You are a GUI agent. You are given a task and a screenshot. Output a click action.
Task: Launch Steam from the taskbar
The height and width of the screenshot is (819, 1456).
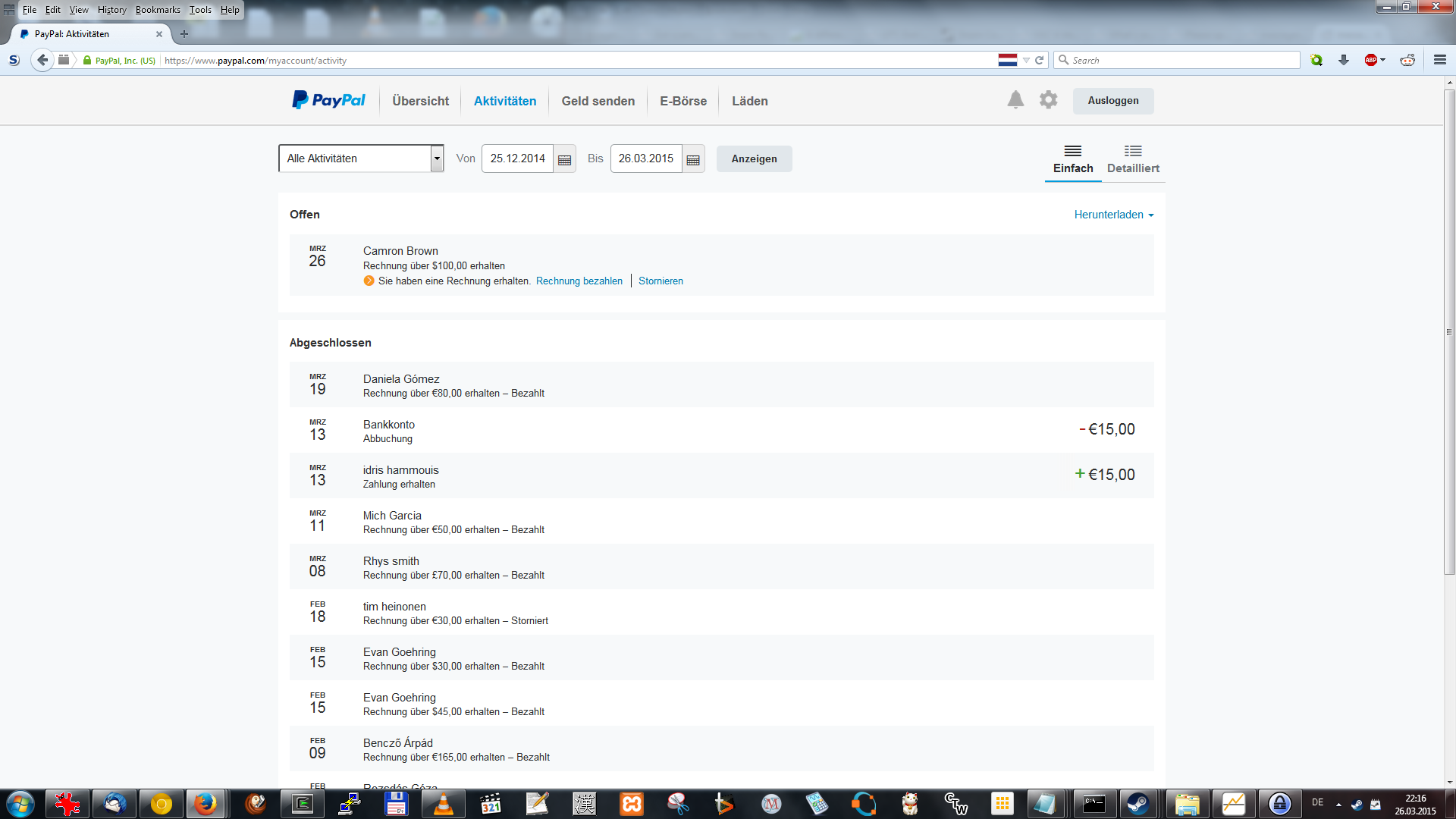point(1137,804)
